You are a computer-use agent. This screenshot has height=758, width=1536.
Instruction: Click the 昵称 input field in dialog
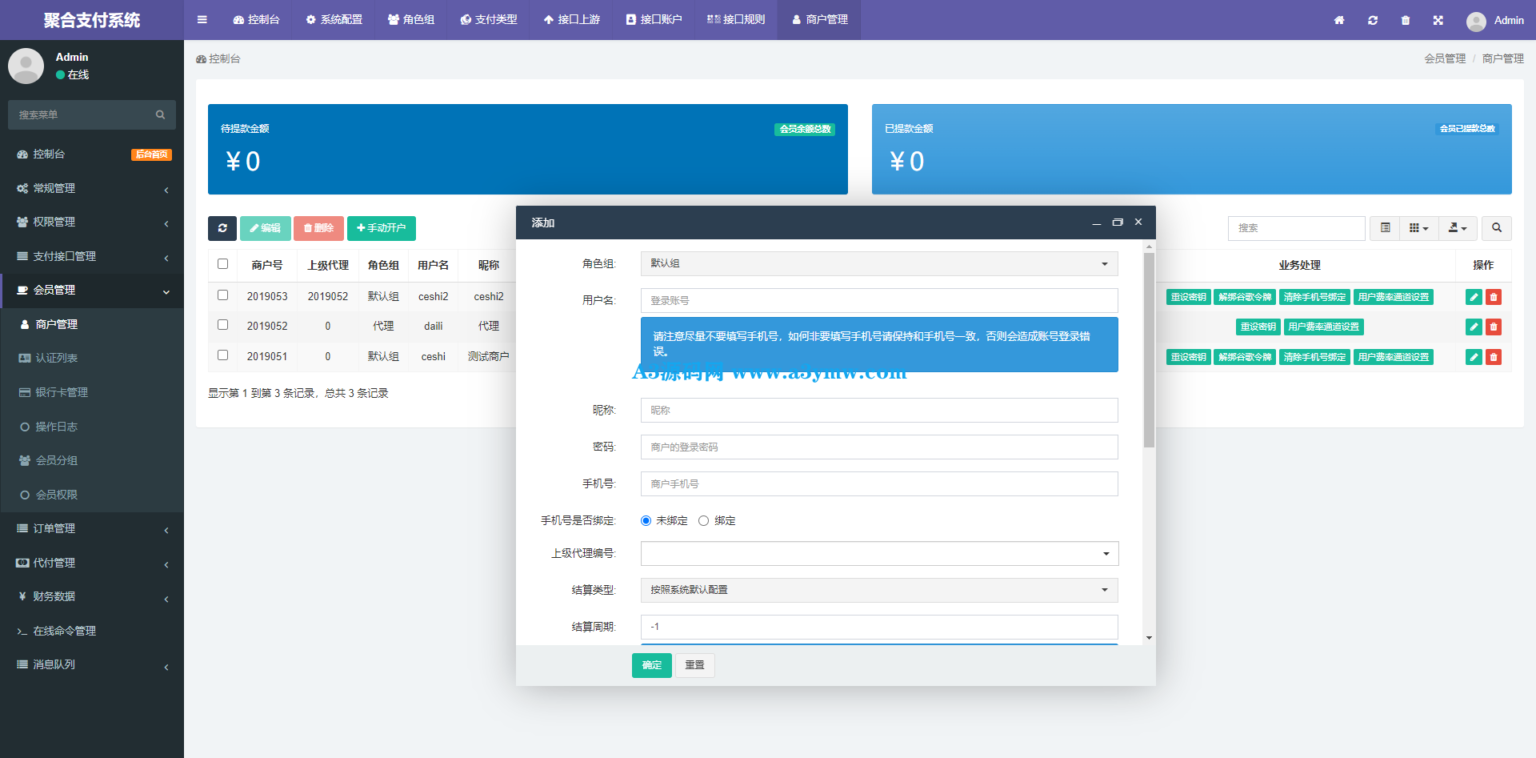(x=879, y=411)
